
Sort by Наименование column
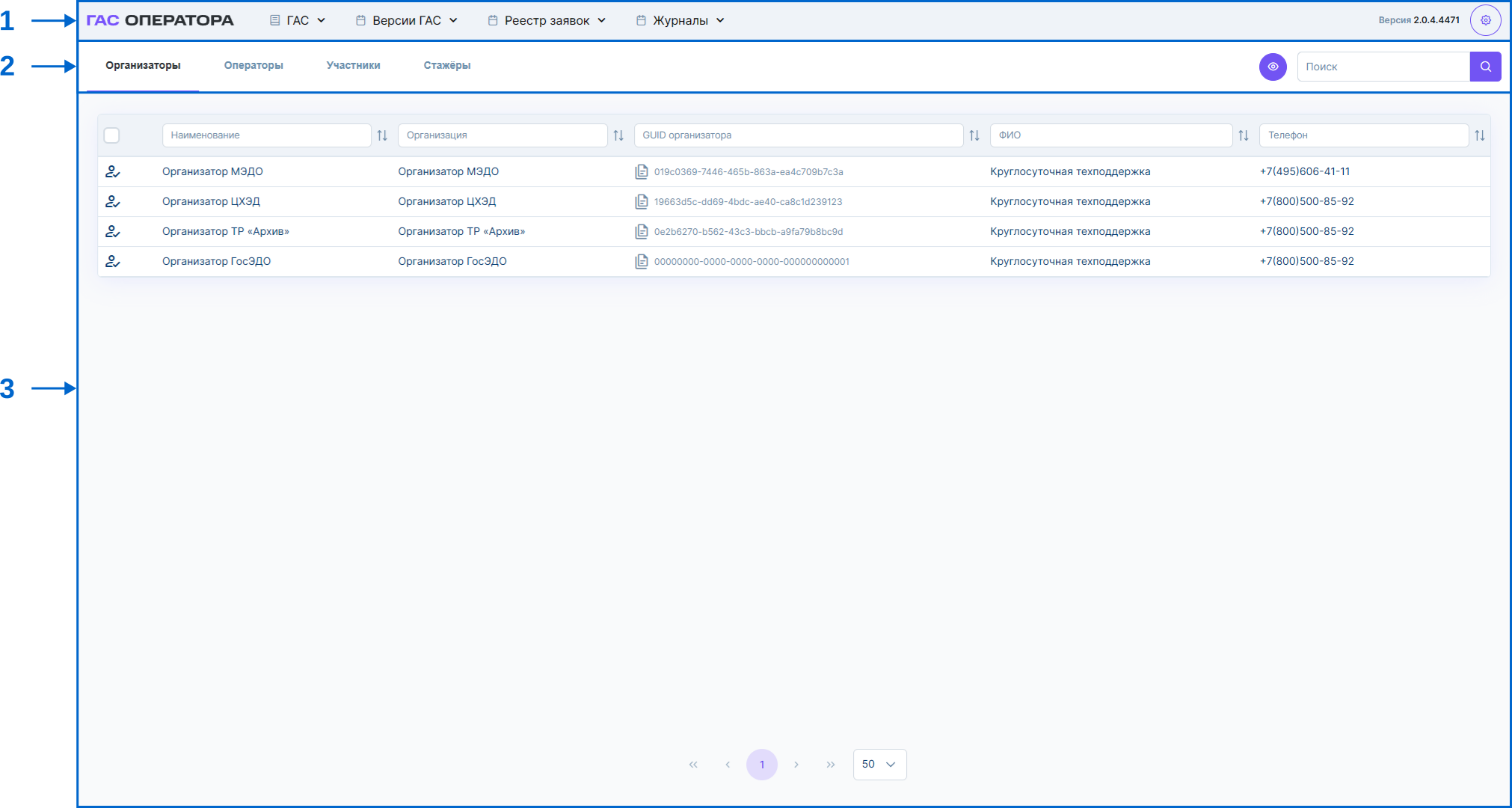tap(382, 135)
